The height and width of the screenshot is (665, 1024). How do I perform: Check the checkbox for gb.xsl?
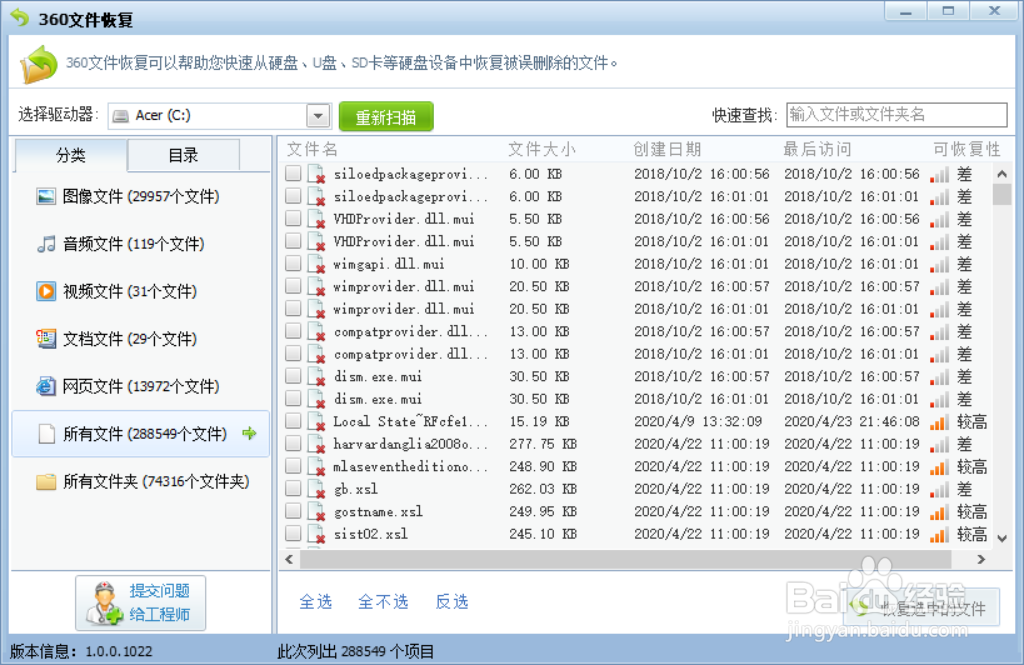tap(293, 488)
